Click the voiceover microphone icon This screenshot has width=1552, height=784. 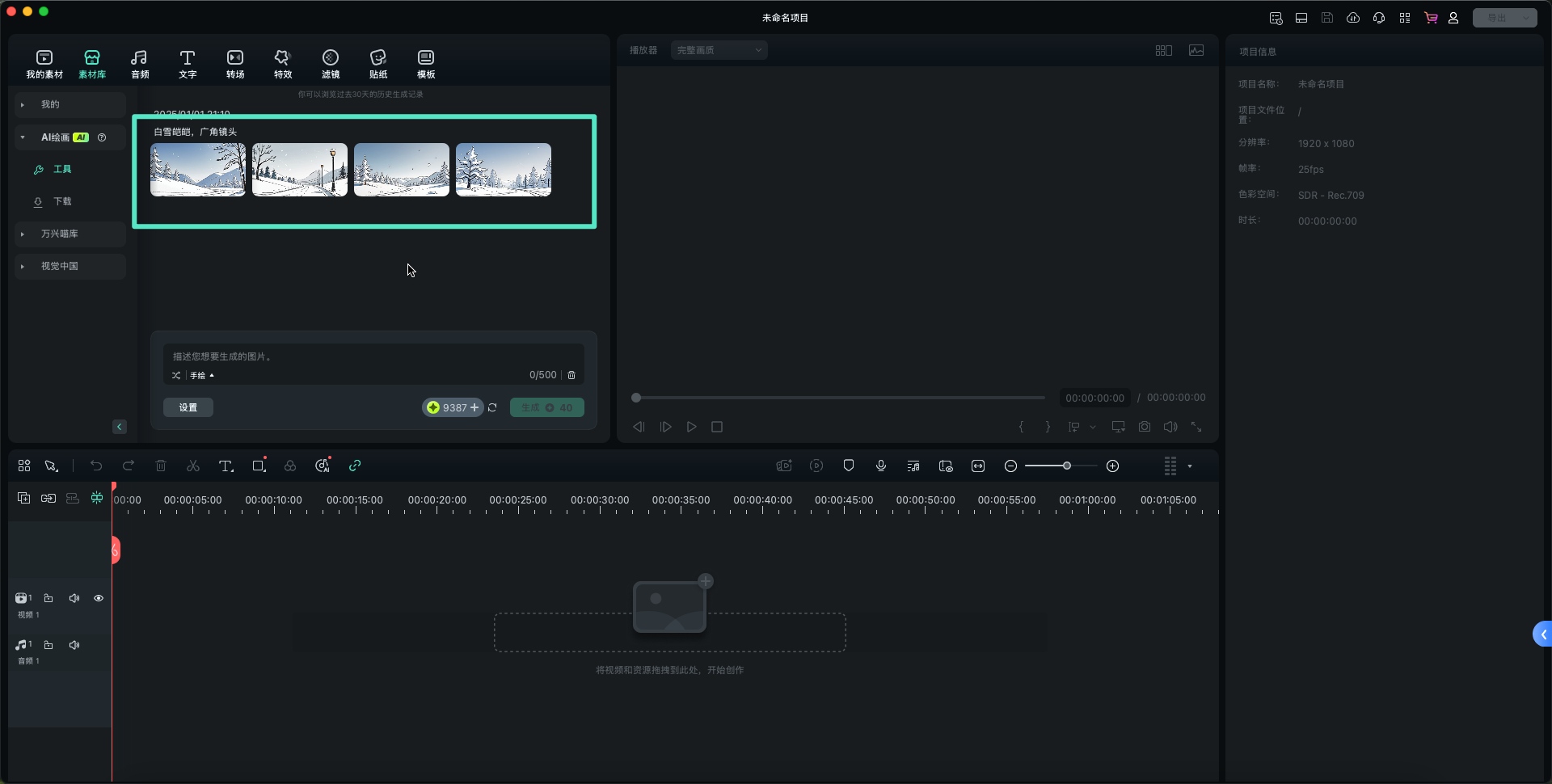[x=880, y=466]
